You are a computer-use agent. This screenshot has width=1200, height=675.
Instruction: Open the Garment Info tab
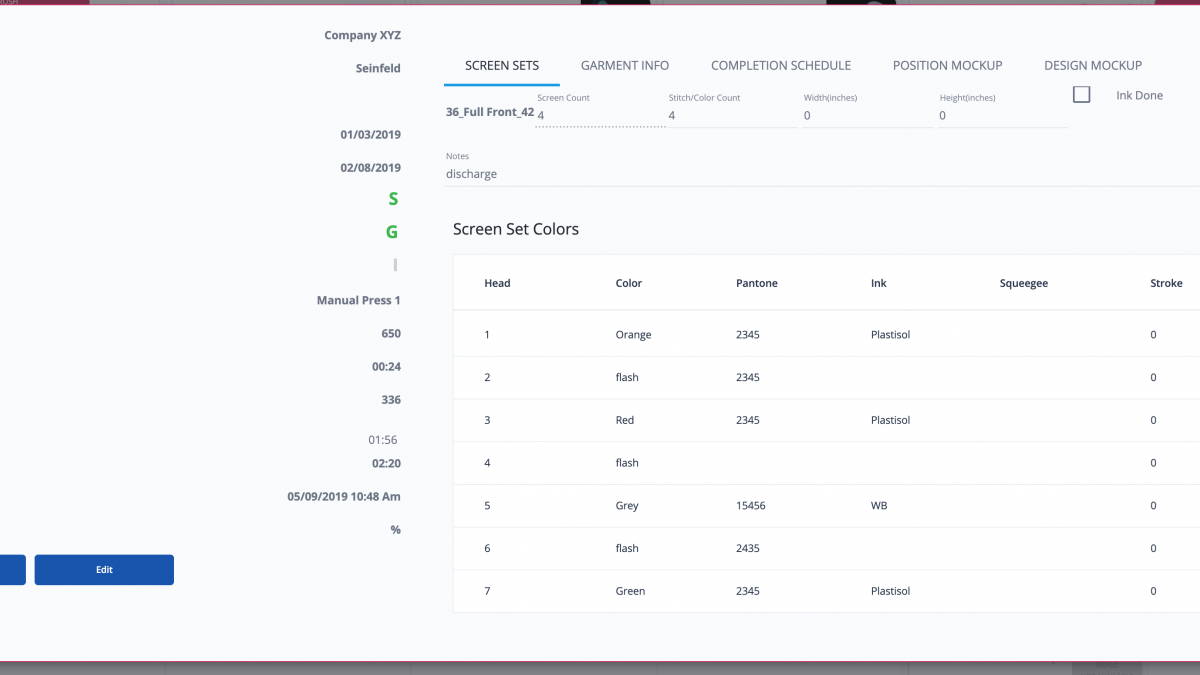tap(625, 66)
